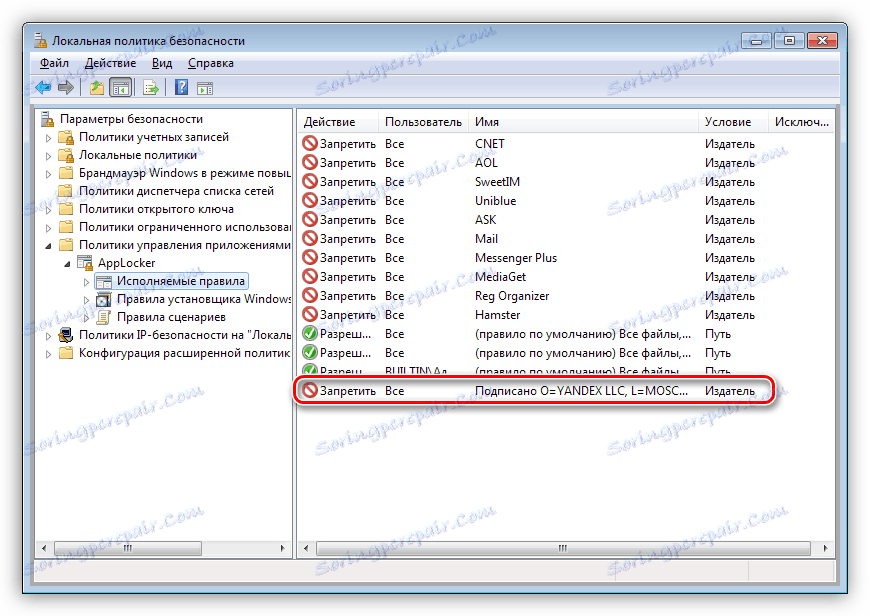Navigate back using the blue arrow icon
870x616 pixels.
[43, 87]
